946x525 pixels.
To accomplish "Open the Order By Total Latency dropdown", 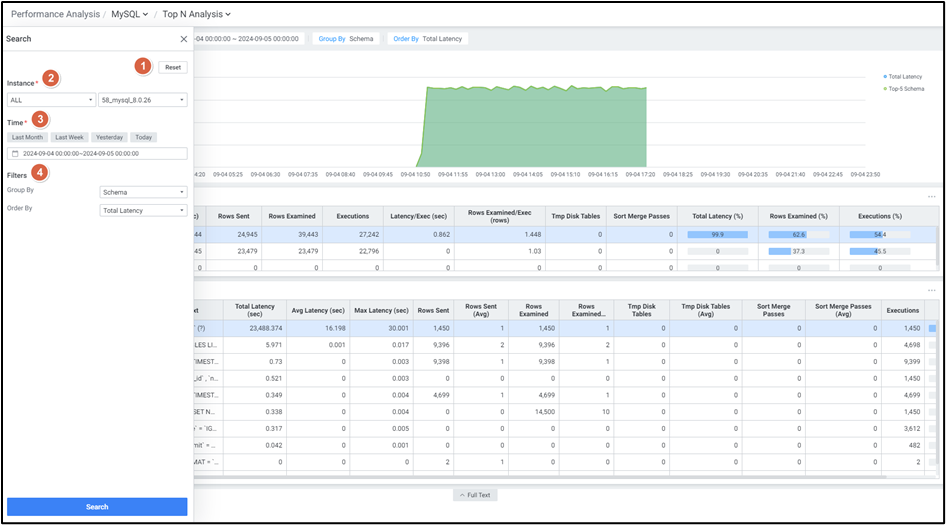I will 143,210.
